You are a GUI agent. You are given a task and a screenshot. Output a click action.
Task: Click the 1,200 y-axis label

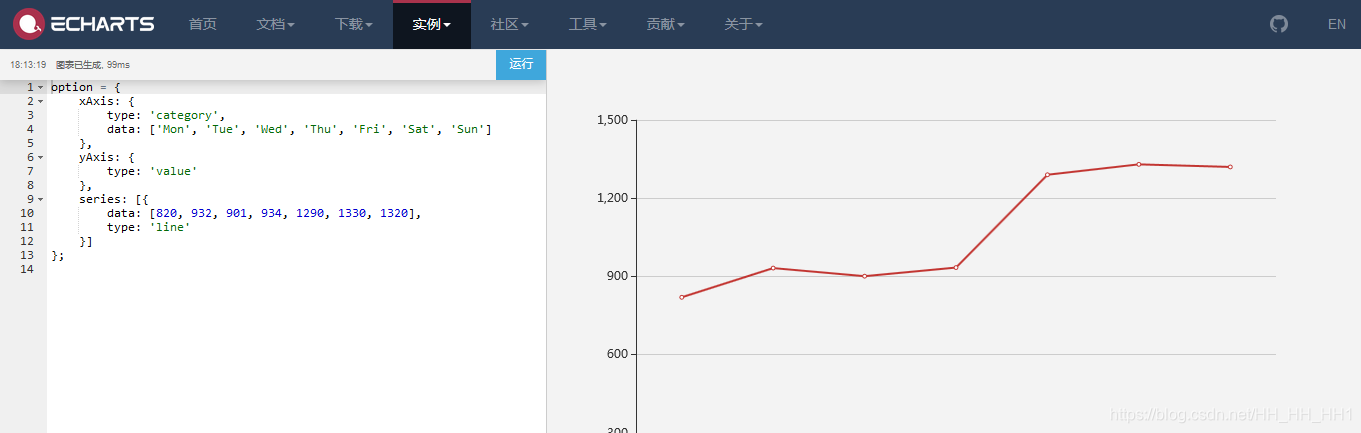coord(612,198)
